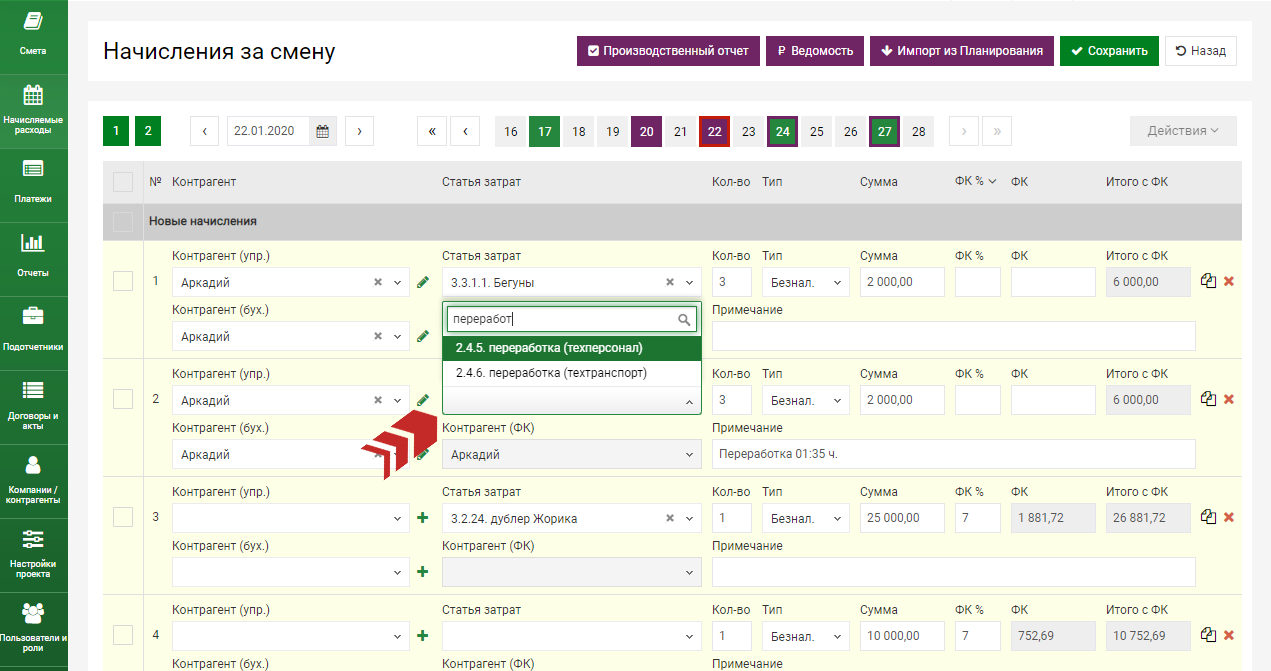
Task: Expand the row 4 Статья затрат dropdown
Action: coord(572,637)
